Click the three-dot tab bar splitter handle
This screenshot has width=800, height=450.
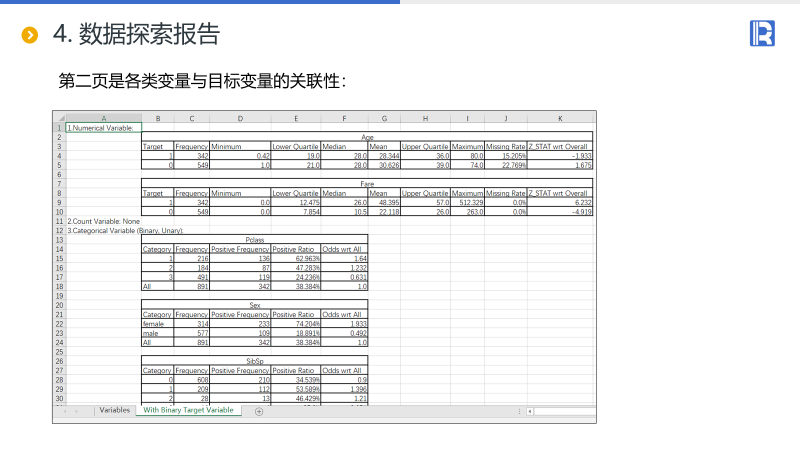519,411
